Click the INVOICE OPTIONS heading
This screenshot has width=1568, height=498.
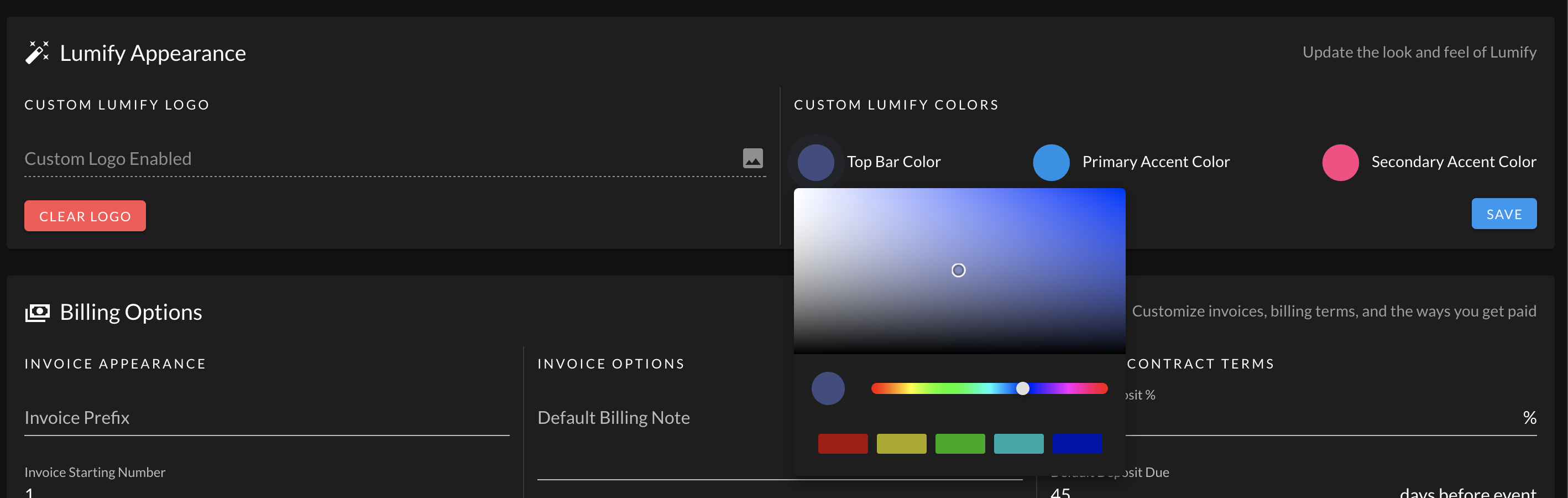click(x=610, y=364)
